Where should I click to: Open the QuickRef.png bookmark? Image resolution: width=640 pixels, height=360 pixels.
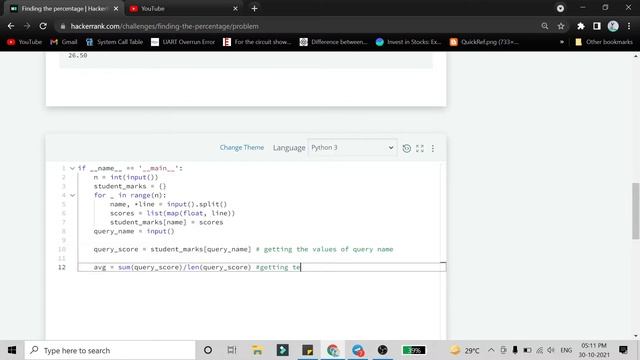coord(484,42)
